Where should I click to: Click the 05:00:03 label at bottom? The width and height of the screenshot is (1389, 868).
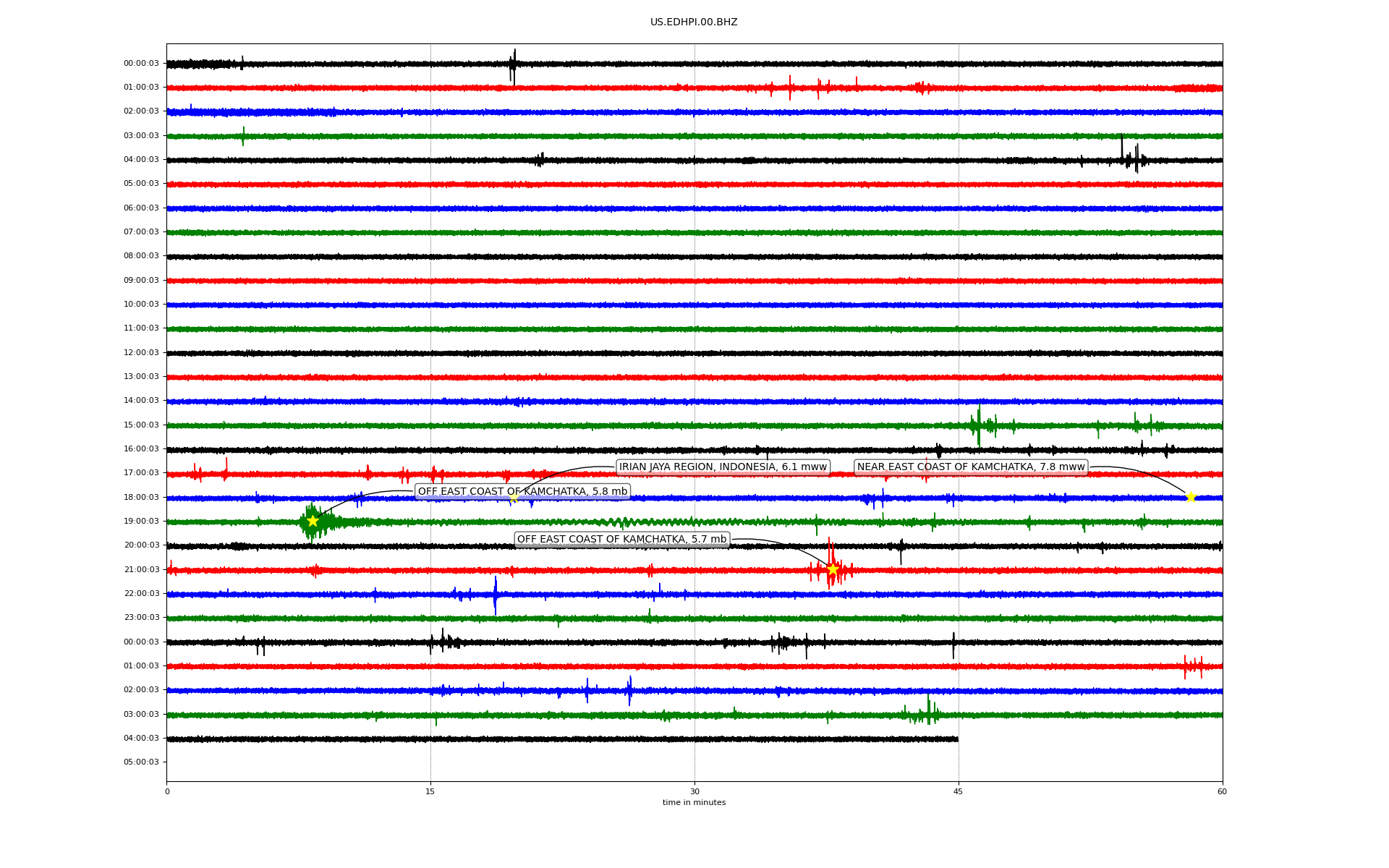coord(141,762)
